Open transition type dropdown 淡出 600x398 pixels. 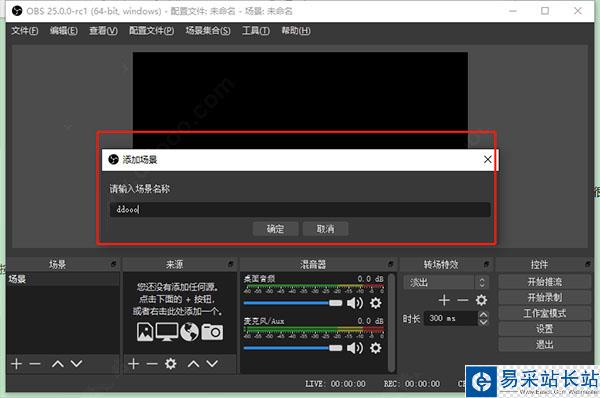coord(446,283)
